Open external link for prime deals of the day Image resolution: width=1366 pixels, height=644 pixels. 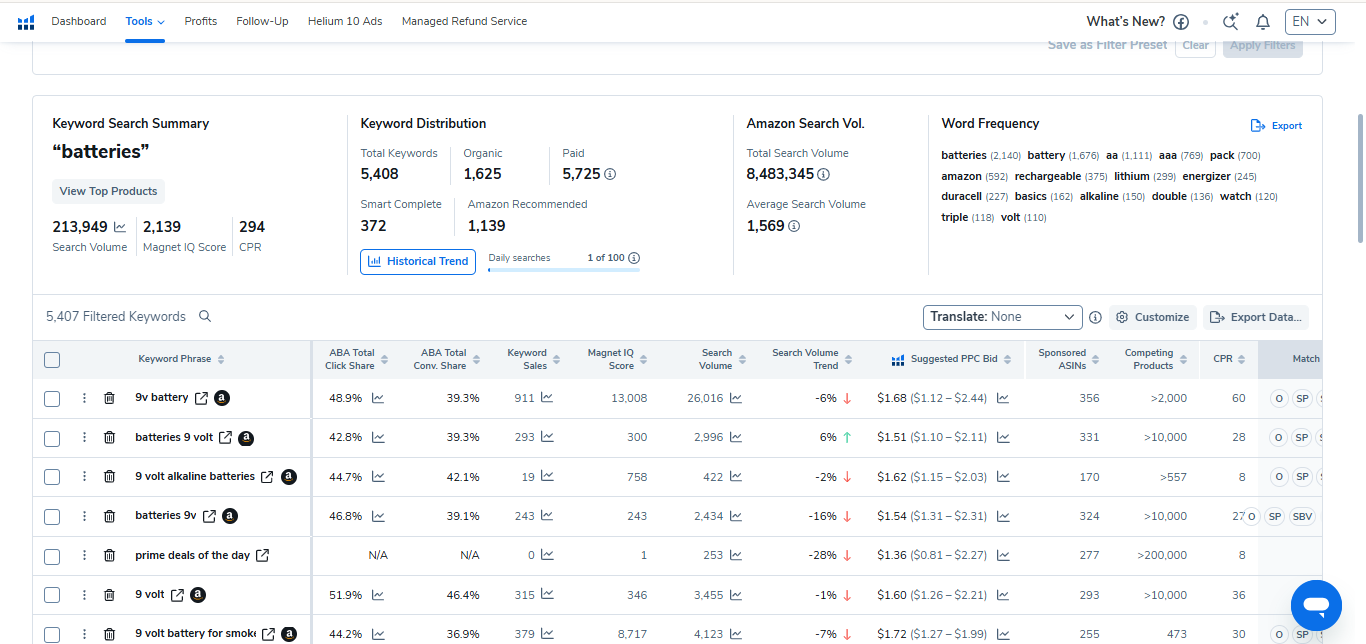(x=263, y=555)
